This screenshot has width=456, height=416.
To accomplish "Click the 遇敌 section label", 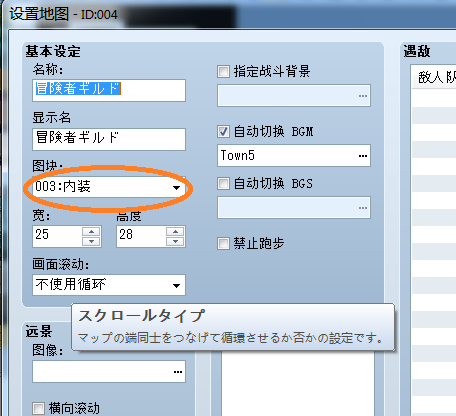I will (x=417, y=52).
